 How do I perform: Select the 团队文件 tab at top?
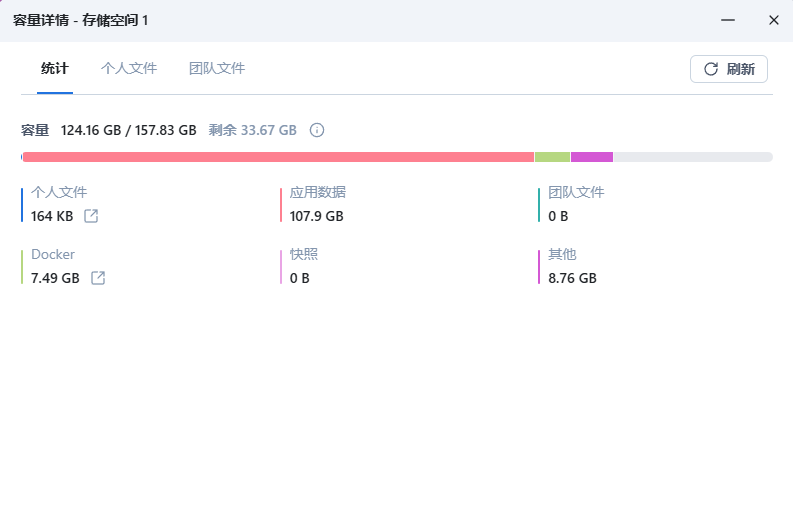click(217, 69)
